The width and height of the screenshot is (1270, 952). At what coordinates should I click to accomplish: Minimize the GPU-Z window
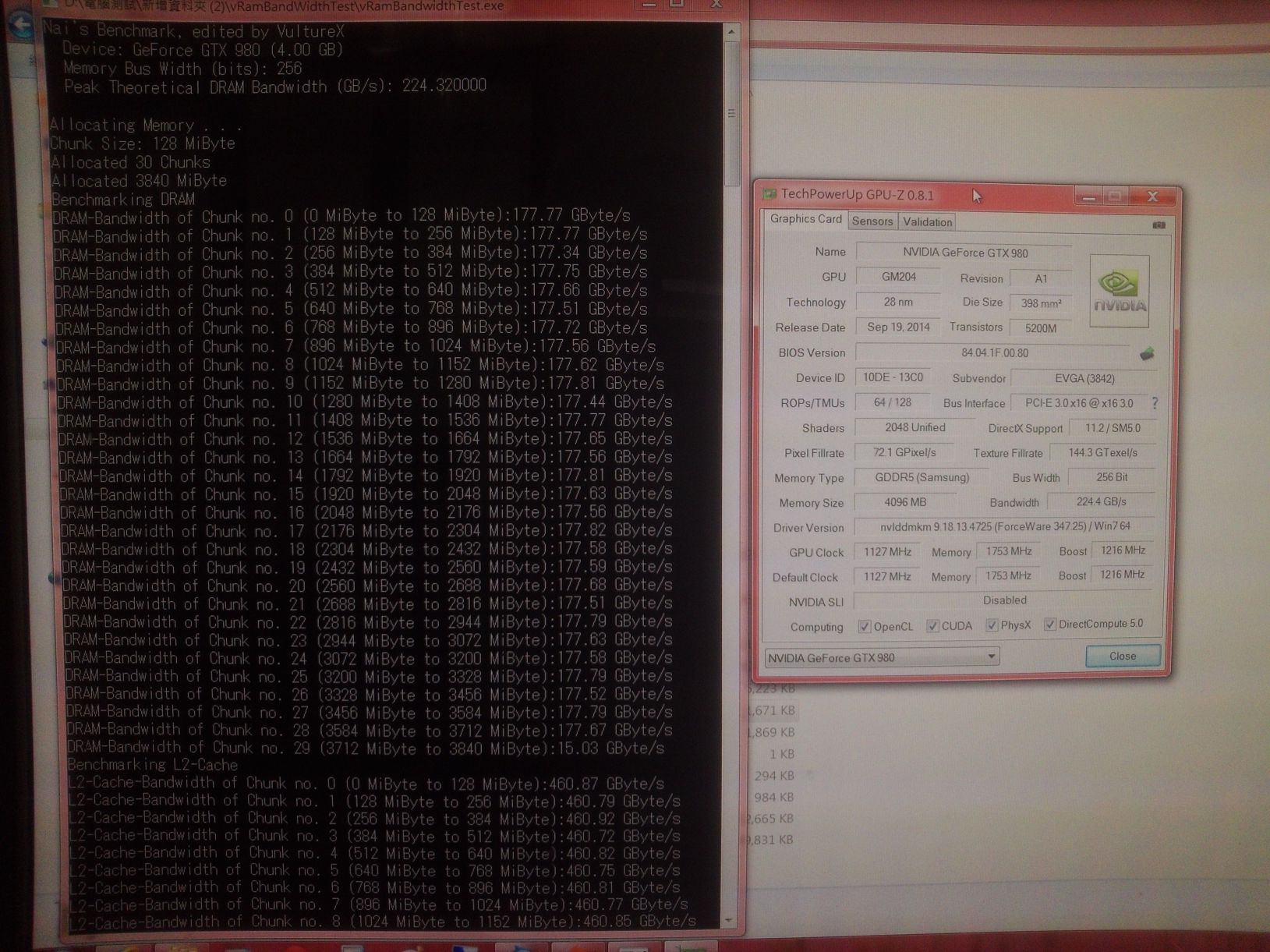coord(1088,197)
